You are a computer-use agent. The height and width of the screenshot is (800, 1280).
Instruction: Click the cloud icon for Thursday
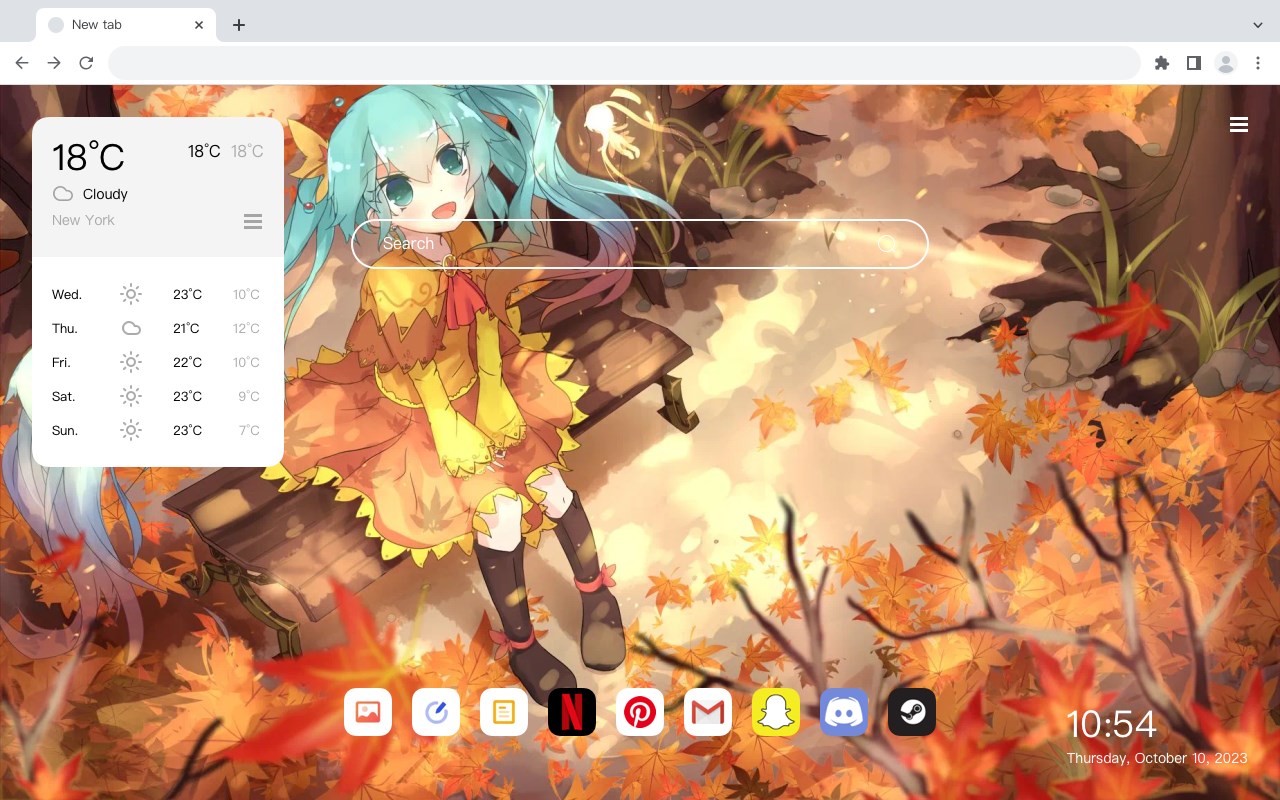click(131, 328)
